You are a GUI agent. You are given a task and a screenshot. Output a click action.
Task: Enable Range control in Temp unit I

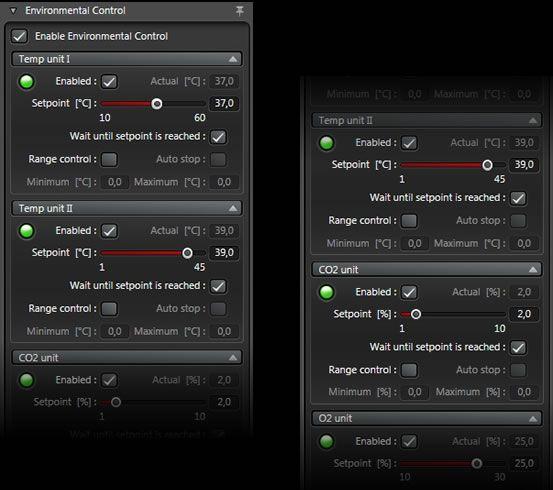pyautogui.click(x=109, y=159)
